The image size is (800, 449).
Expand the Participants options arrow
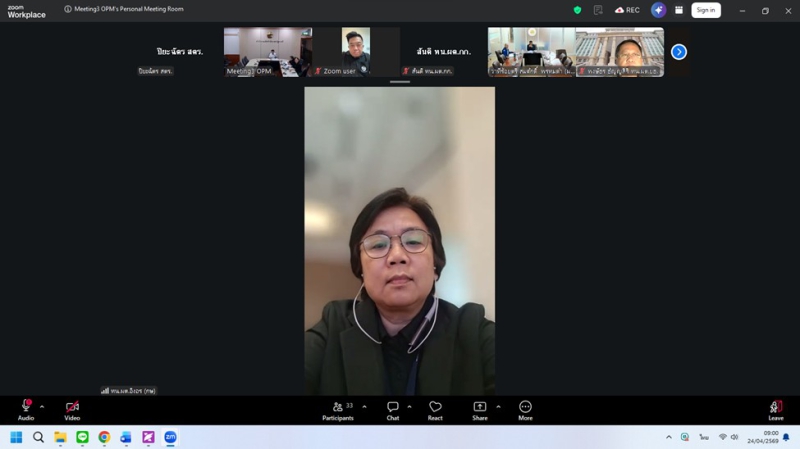coord(364,407)
